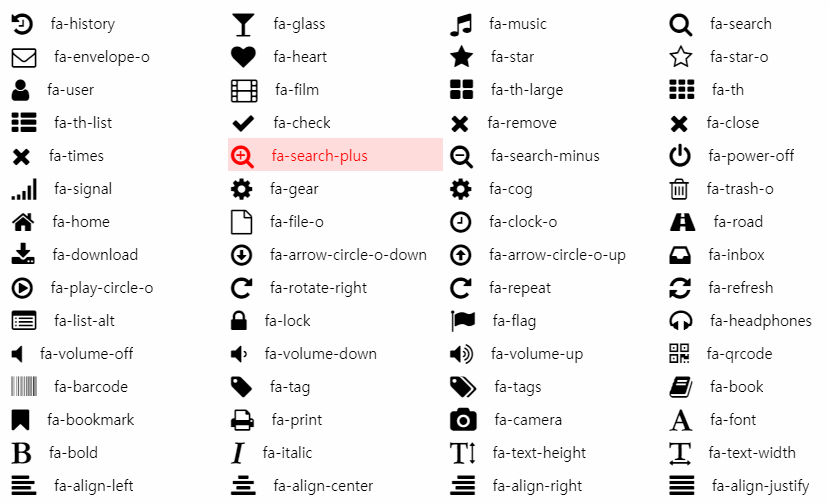Choose the fa-headphones icon
The width and height of the screenshot is (829, 503).
(681, 321)
